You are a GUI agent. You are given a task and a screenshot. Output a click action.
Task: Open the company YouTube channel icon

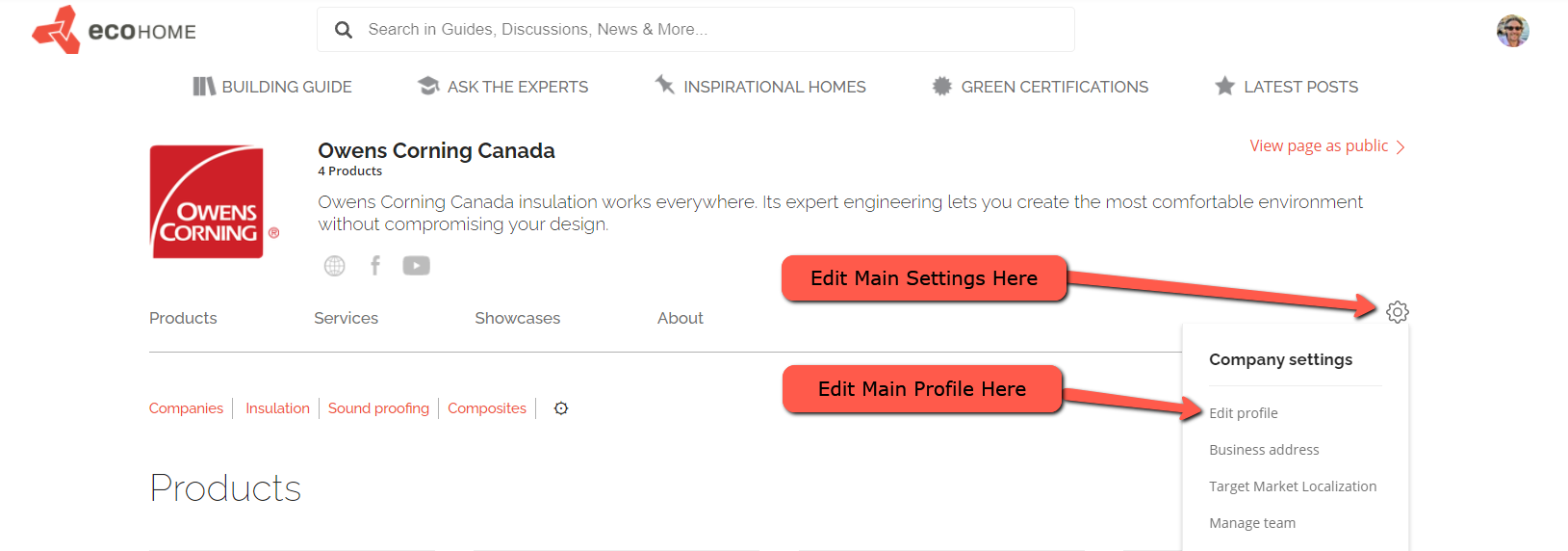pyautogui.click(x=416, y=266)
